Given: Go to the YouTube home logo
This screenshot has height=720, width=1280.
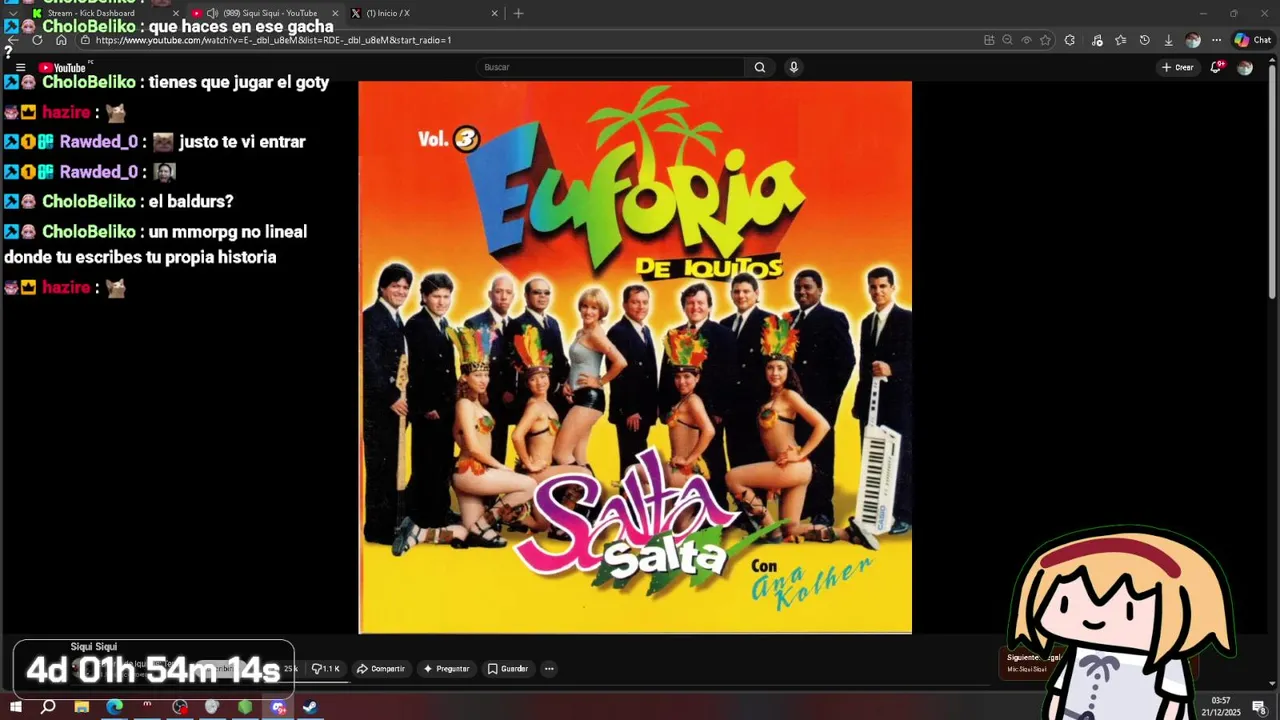Looking at the screenshot, I should [x=62, y=67].
